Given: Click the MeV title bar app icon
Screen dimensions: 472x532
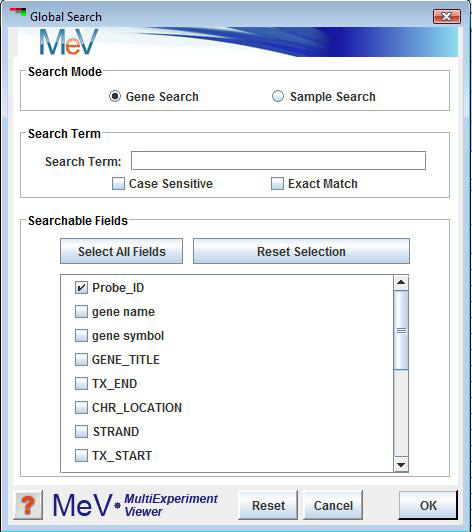Looking at the screenshot, I should tap(18, 13).
